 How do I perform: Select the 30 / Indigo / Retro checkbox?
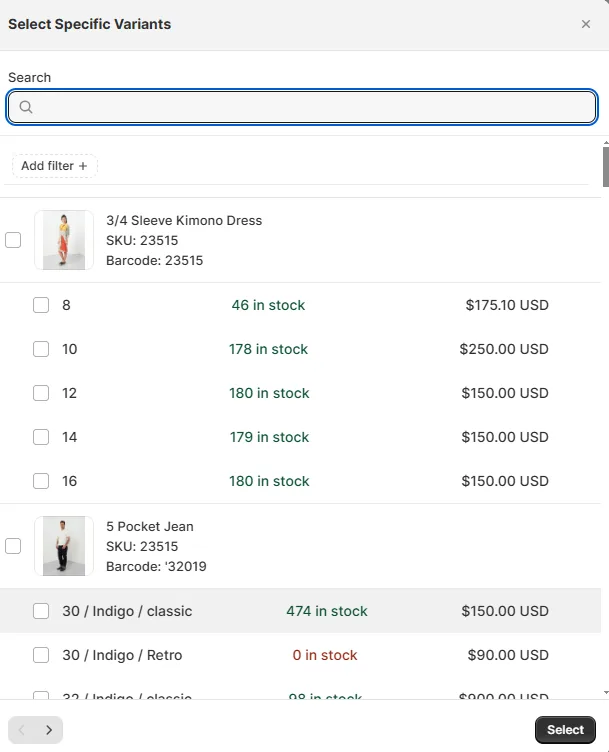(x=41, y=655)
